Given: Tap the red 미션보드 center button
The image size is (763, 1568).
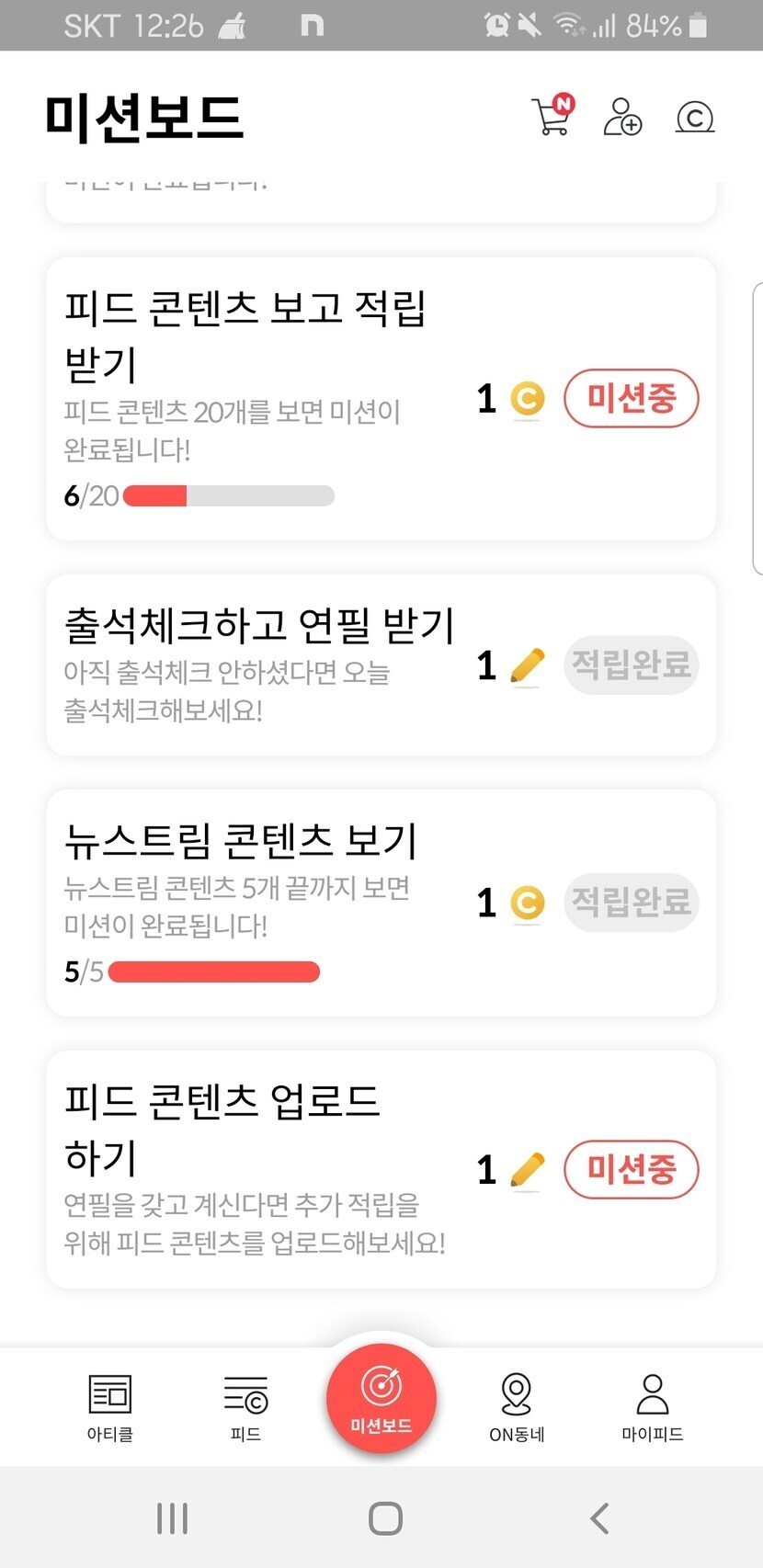Looking at the screenshot, I should pyautogui.click(x=381, y=1397).
